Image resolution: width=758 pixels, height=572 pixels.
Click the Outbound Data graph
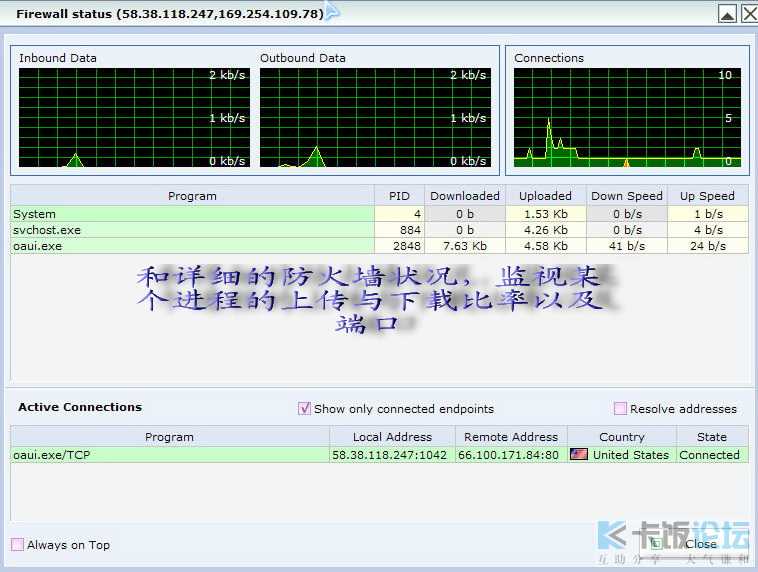point(375,117)
